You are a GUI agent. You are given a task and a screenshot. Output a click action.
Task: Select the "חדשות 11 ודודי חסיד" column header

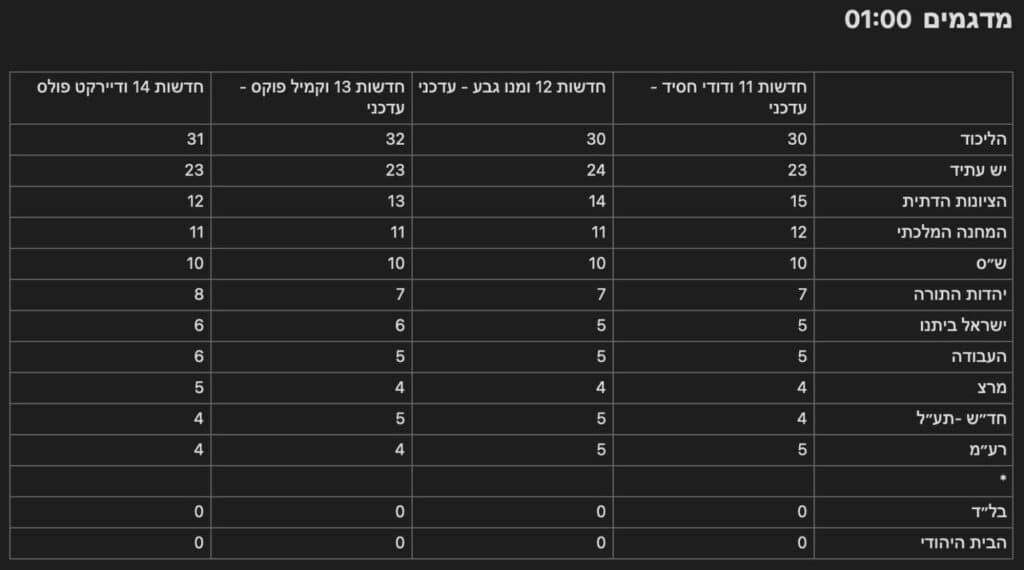pos(731,97)
